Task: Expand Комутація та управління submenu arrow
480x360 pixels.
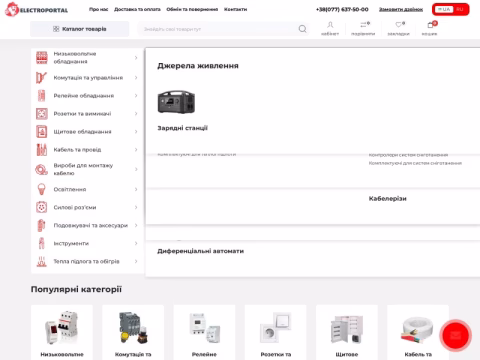Action: click(x=136, y=78)
